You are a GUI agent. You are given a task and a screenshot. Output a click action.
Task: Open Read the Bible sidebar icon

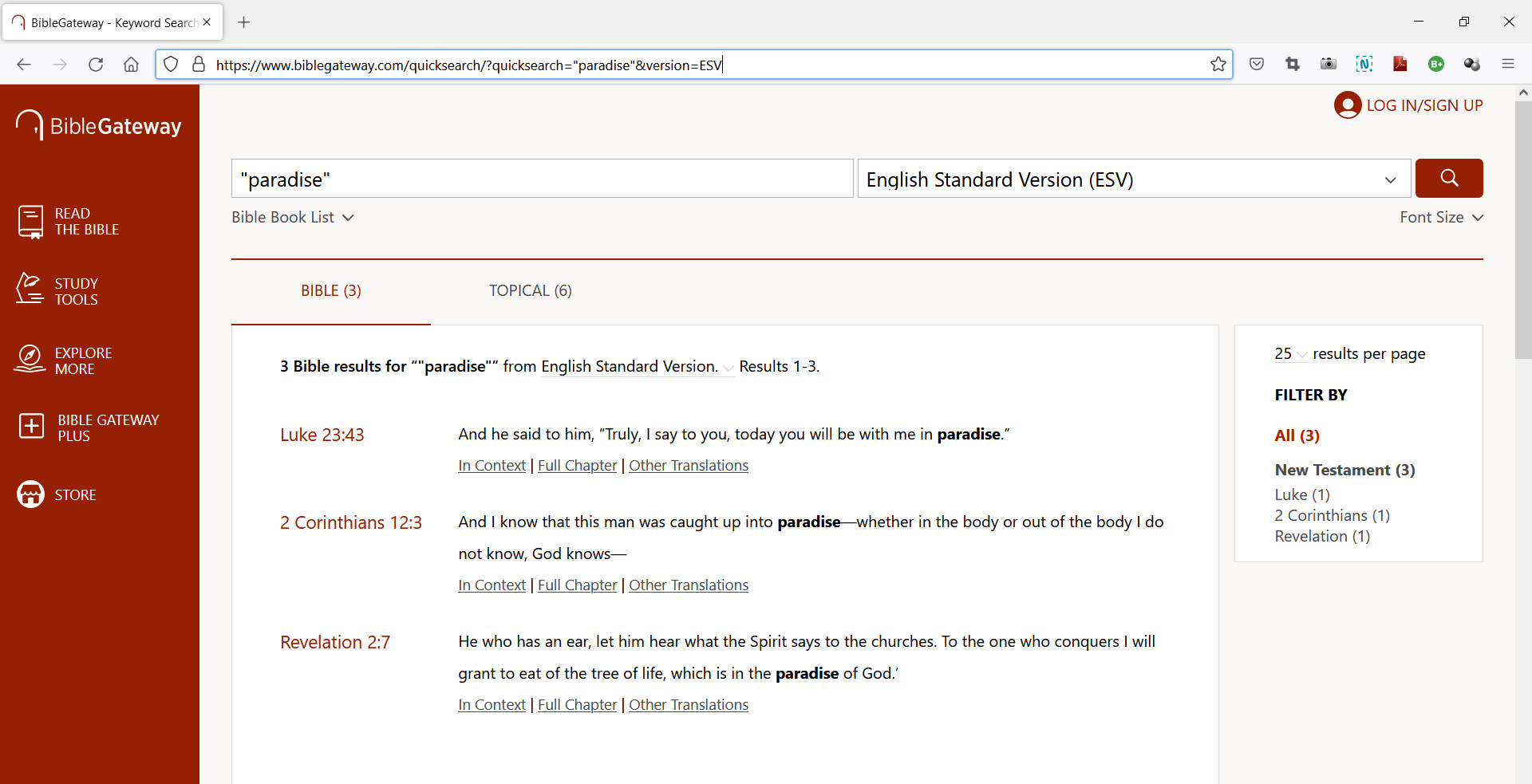coord(30,222)
